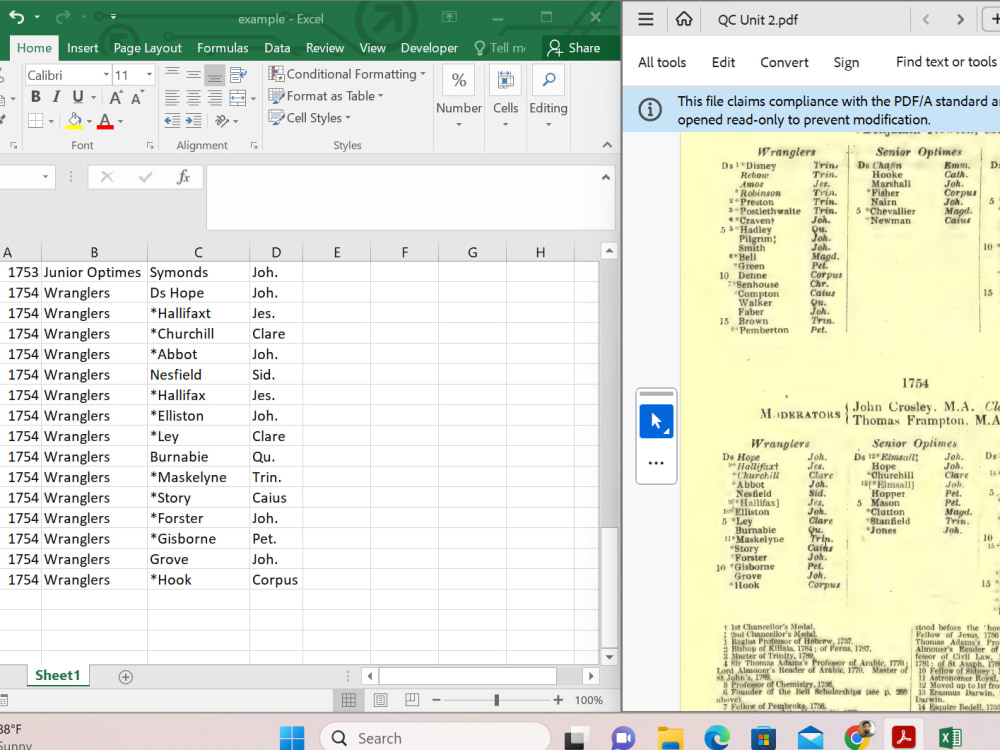This screenshot has height=750, width=1000.
Task: Collapse the Excel ribbon
Action: pyautogui.click(x=607, y=145)
